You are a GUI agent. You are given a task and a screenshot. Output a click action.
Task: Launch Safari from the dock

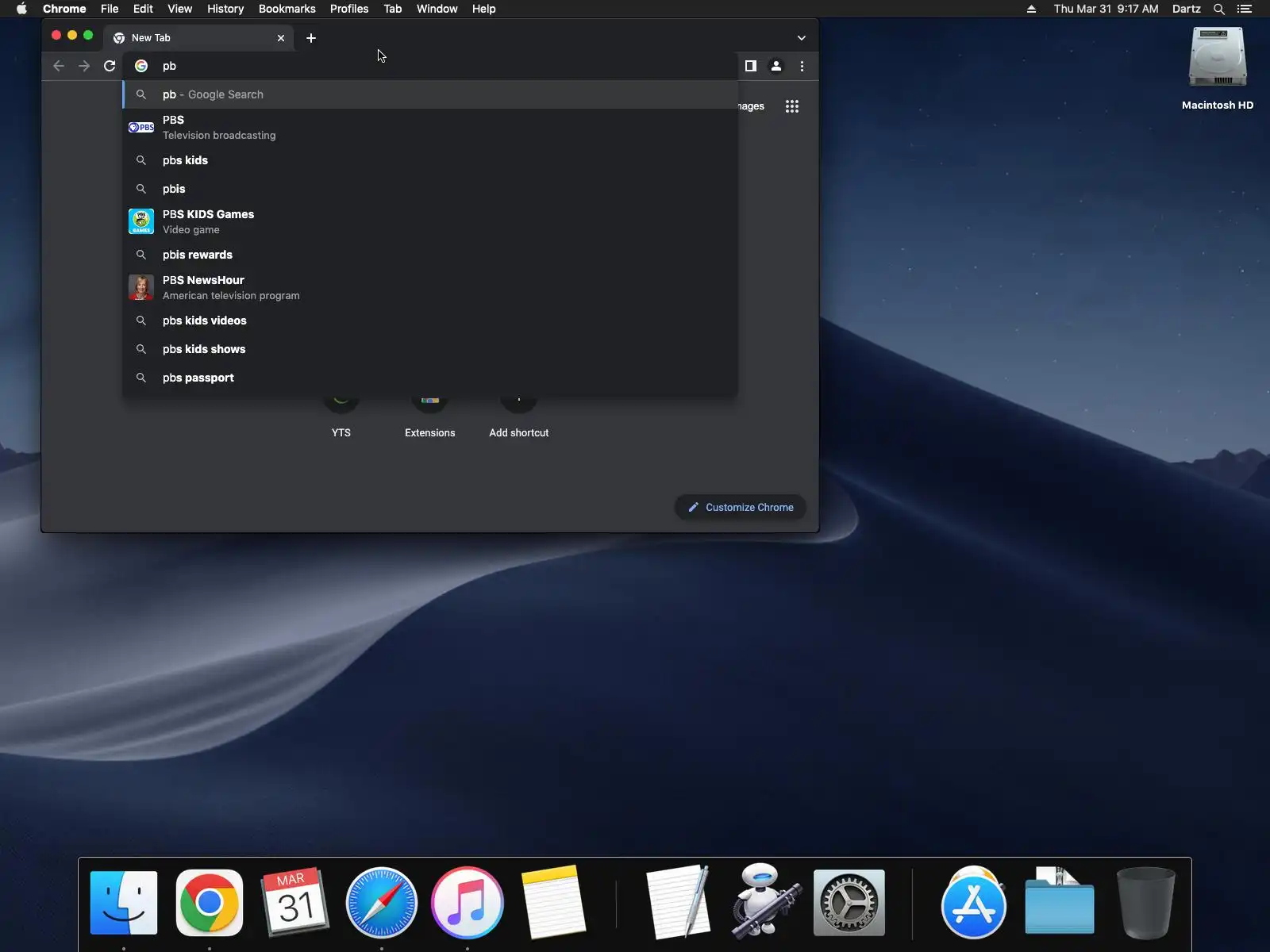pyautogui.click(x=382, y=903)
